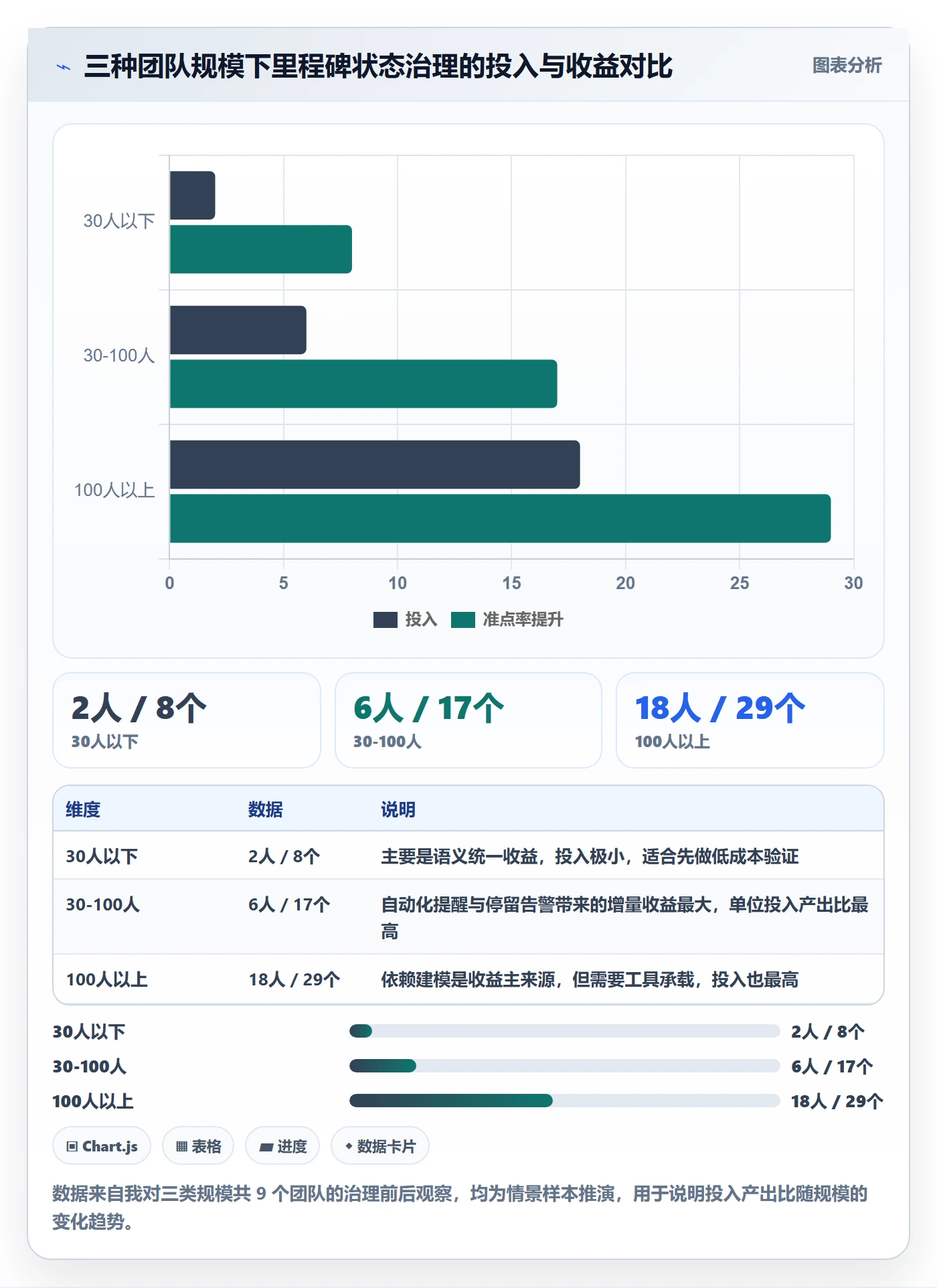The width and height of the screenshot is (937, 1288).
Task: Click the dark 投入 bar for 30-100人
Action: pos(238,330)
